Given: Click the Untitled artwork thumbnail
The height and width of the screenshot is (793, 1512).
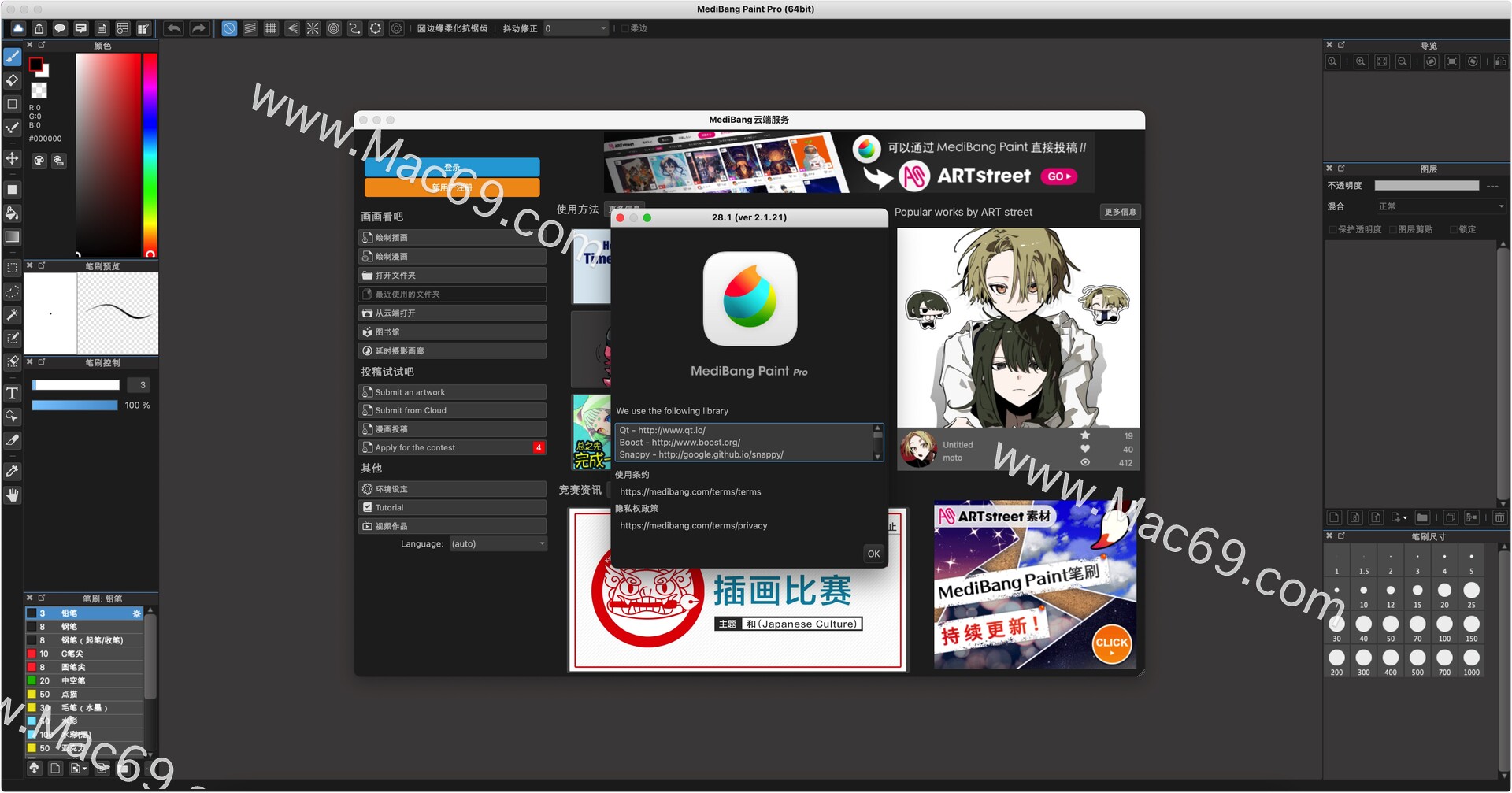Looking at the screenshot, I should 1018,328.
